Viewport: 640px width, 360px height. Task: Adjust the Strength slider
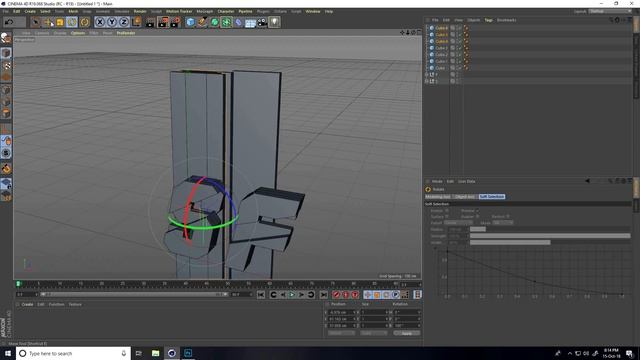click(550, 236)
